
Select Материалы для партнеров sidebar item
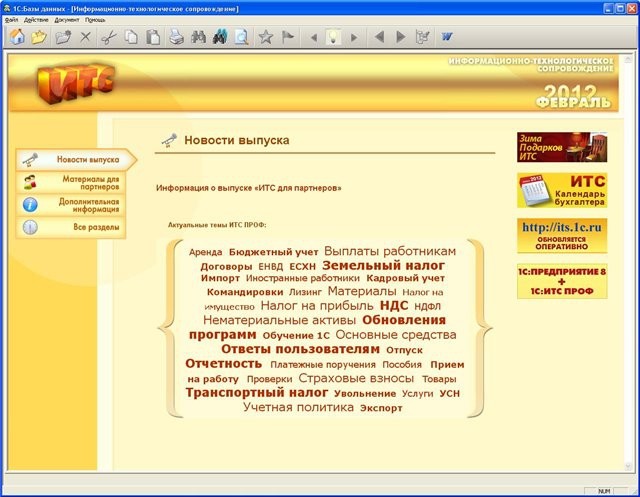(x=71, y=183)
